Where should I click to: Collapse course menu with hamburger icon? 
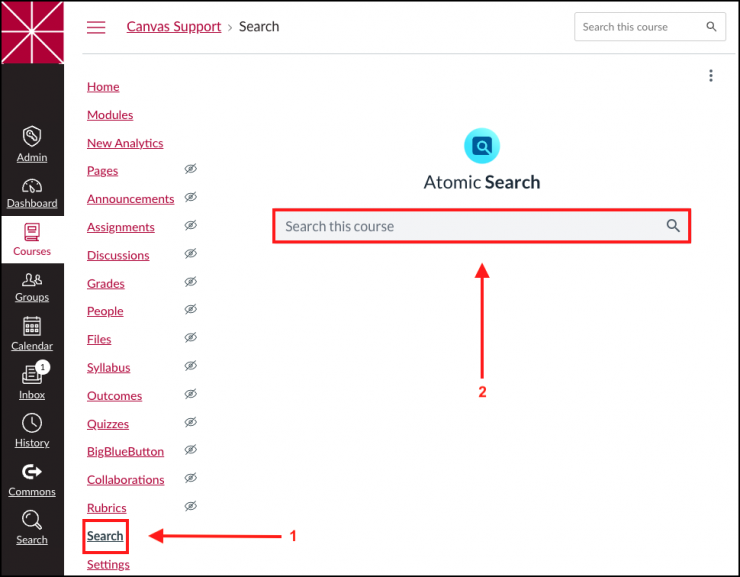pos(96,27)
